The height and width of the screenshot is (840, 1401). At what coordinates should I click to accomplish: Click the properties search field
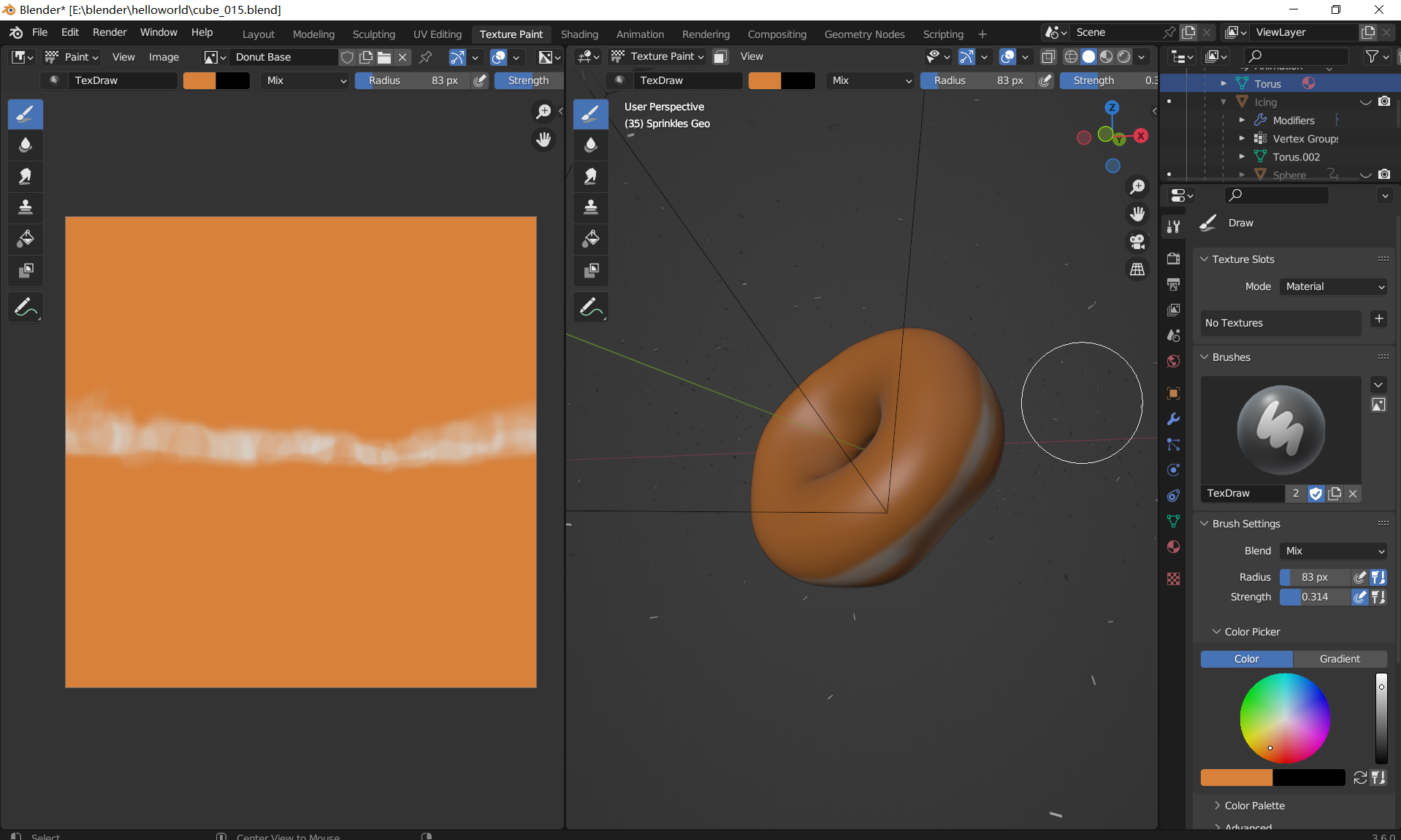[1276, 195]
